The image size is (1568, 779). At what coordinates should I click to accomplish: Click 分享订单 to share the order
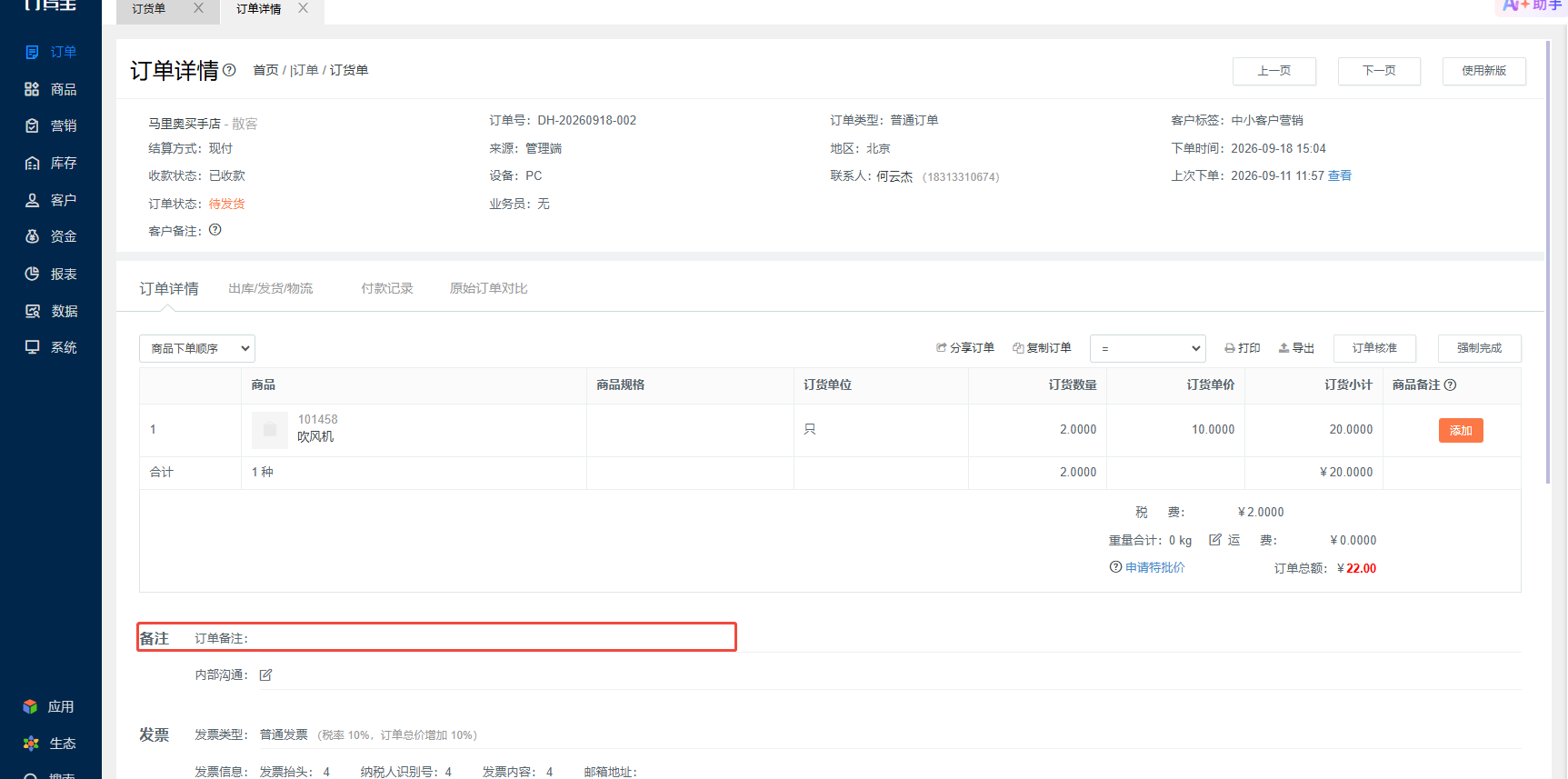[x=965, y=348]
